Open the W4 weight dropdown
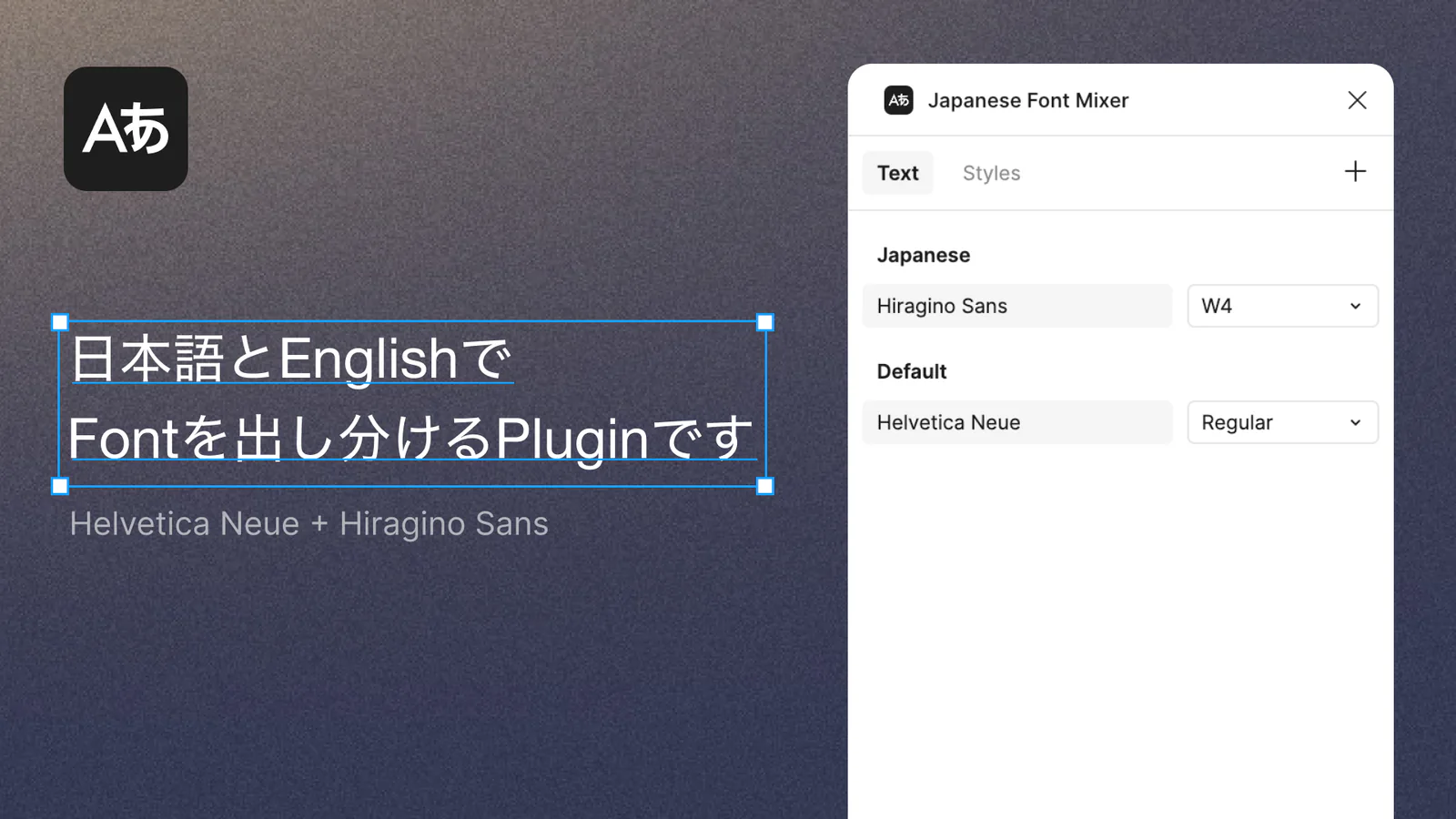This screenshot has width=1456, height=819. point(1282,306)
